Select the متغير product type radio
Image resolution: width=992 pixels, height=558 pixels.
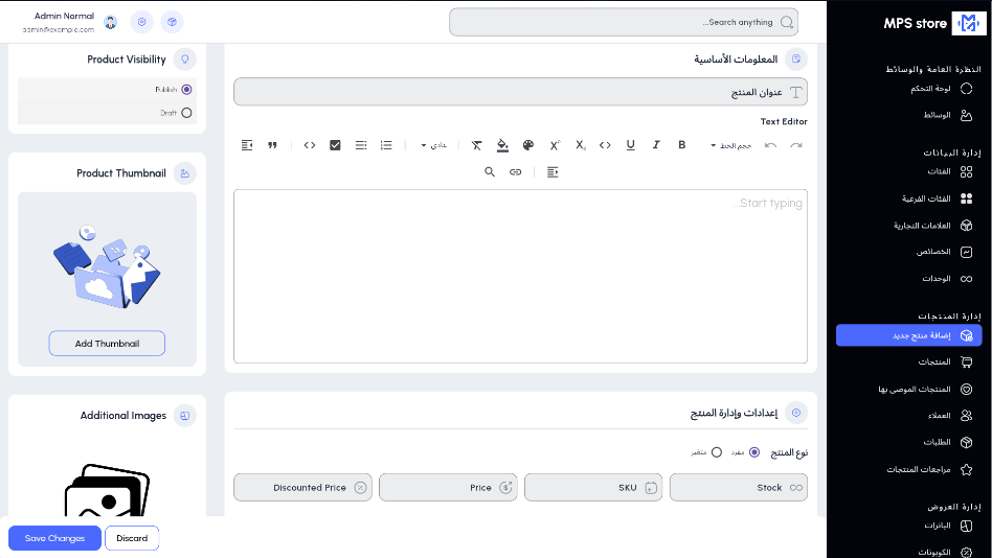point(717,452)
